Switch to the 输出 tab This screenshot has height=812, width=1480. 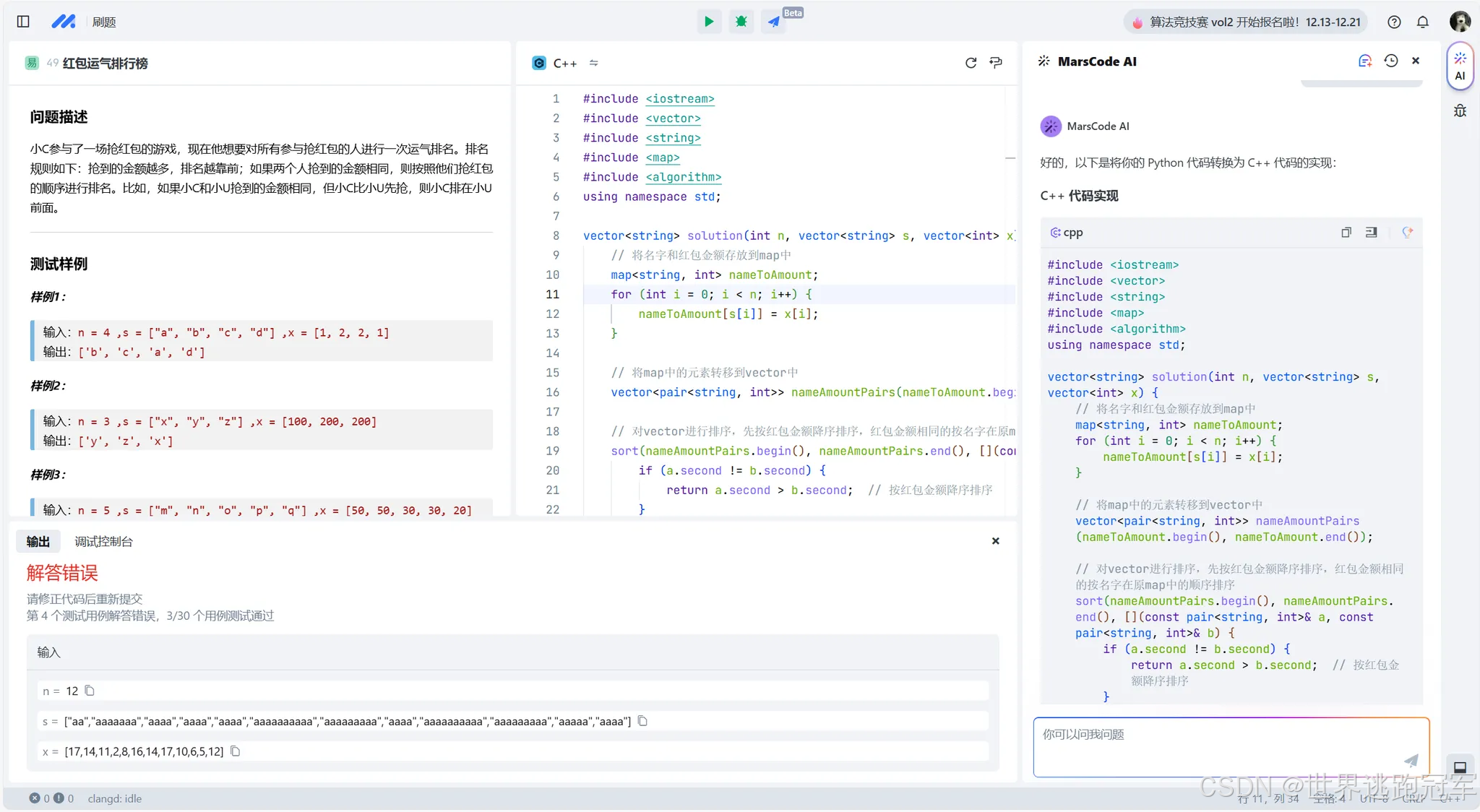38,542
